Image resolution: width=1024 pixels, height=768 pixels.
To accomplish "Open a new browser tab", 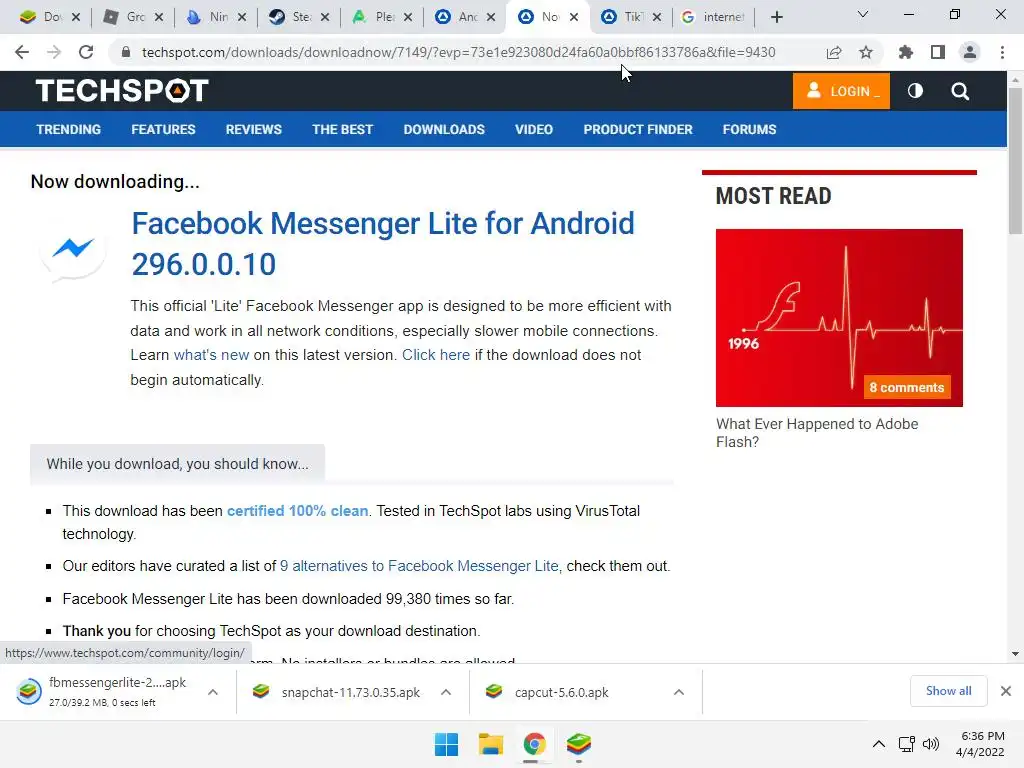I will point(776,17).
